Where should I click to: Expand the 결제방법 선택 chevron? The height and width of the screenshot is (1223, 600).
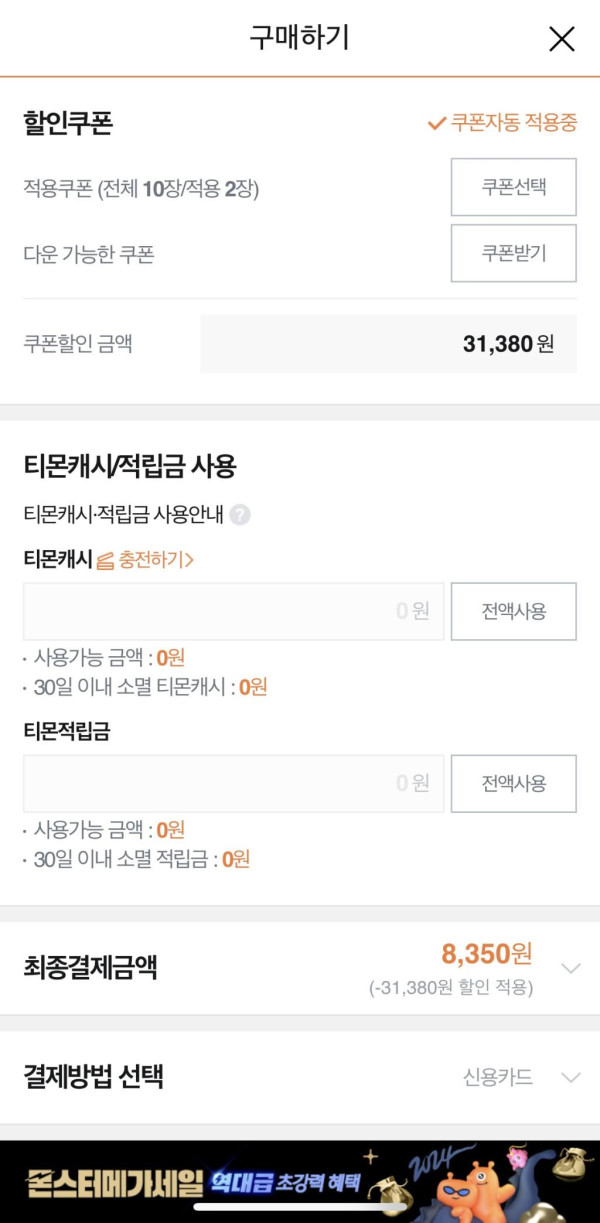(571, 1077)
